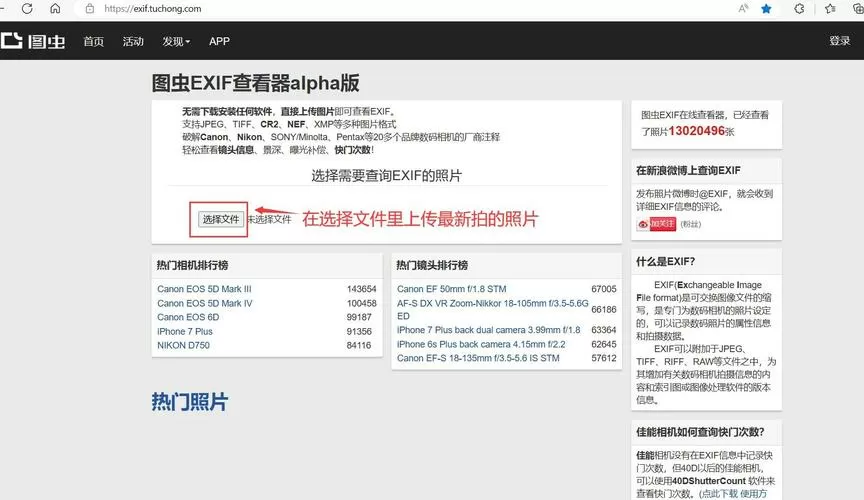Click the Weibo eye icon beside 加关注
The height and width of the screenshot is (500, 864).
tap(643, 224)
